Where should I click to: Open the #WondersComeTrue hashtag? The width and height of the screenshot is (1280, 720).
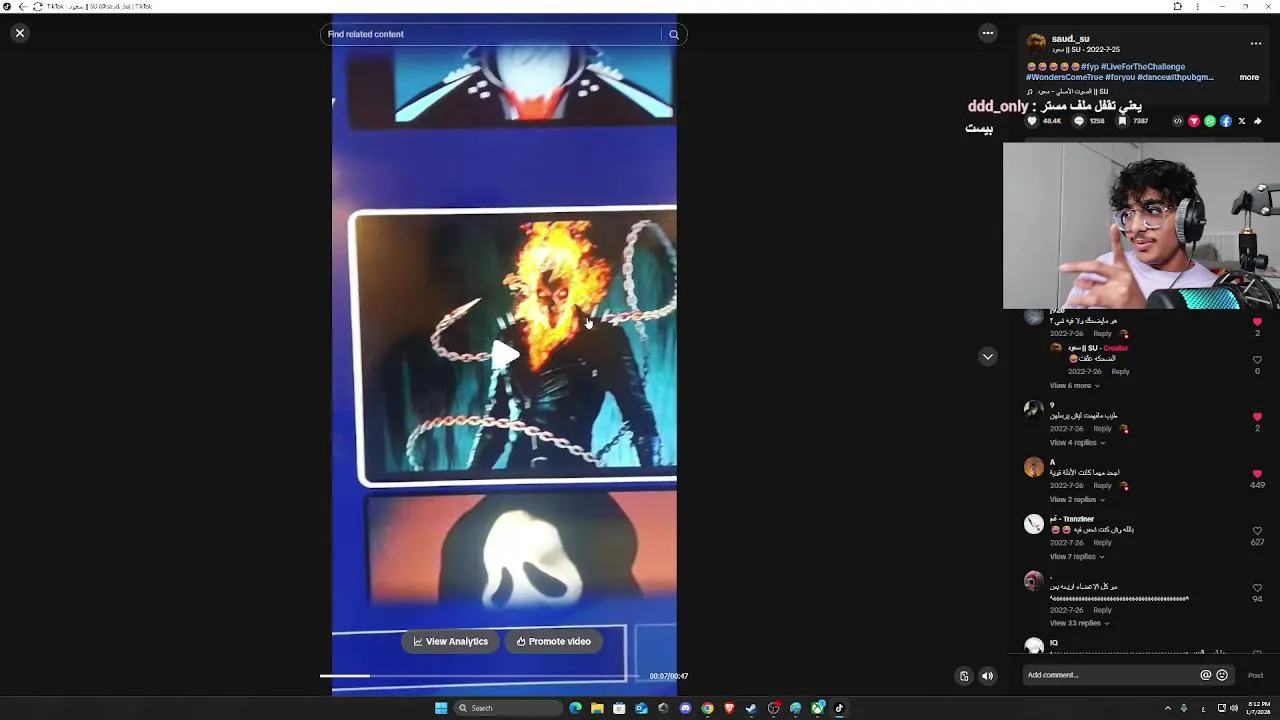click(x=1064, y=77)
